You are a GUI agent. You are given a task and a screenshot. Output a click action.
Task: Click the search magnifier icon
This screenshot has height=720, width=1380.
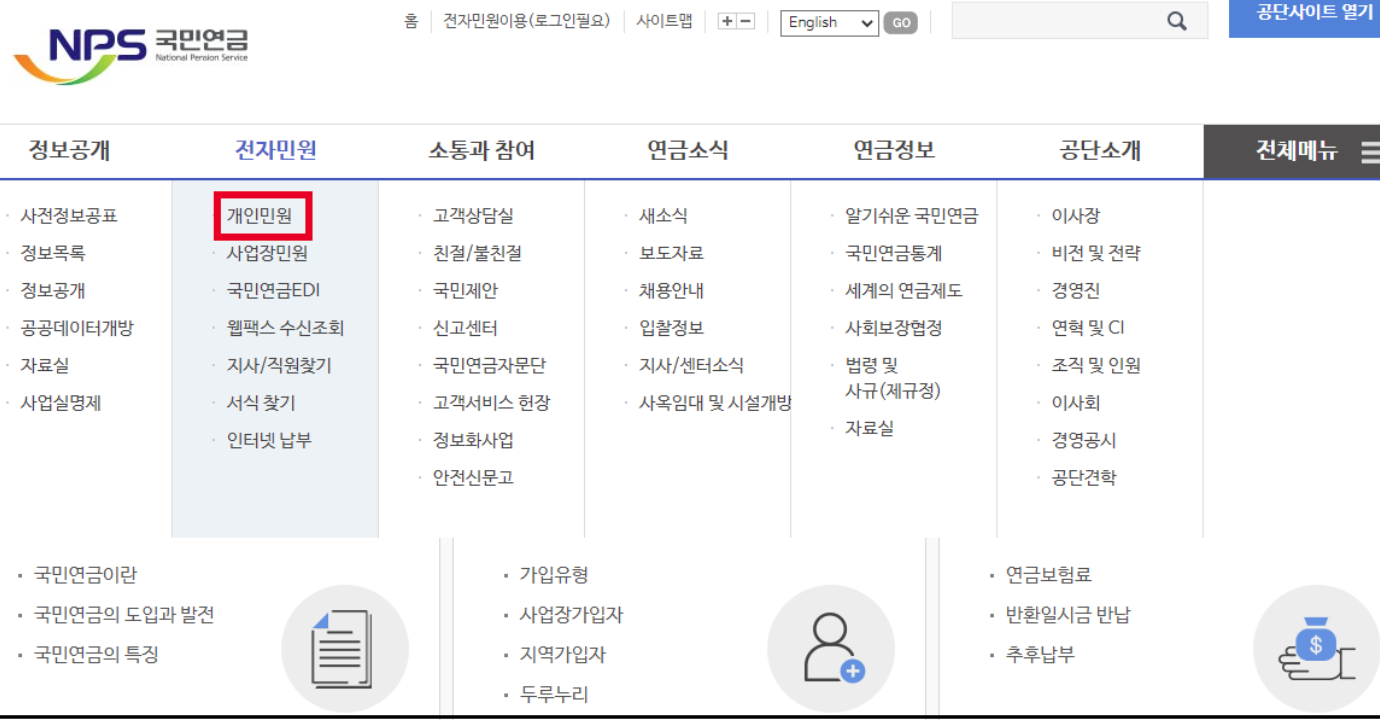pos(1176,20)
